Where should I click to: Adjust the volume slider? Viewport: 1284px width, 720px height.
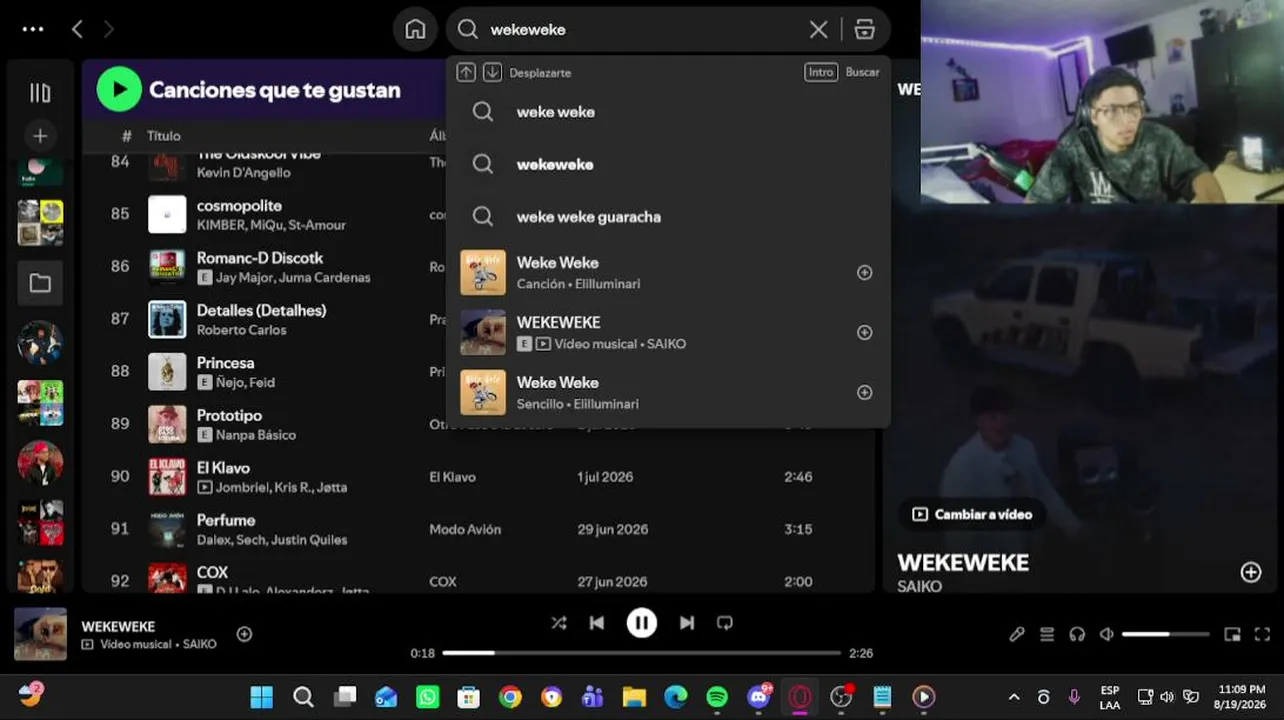pos(1166,634)
